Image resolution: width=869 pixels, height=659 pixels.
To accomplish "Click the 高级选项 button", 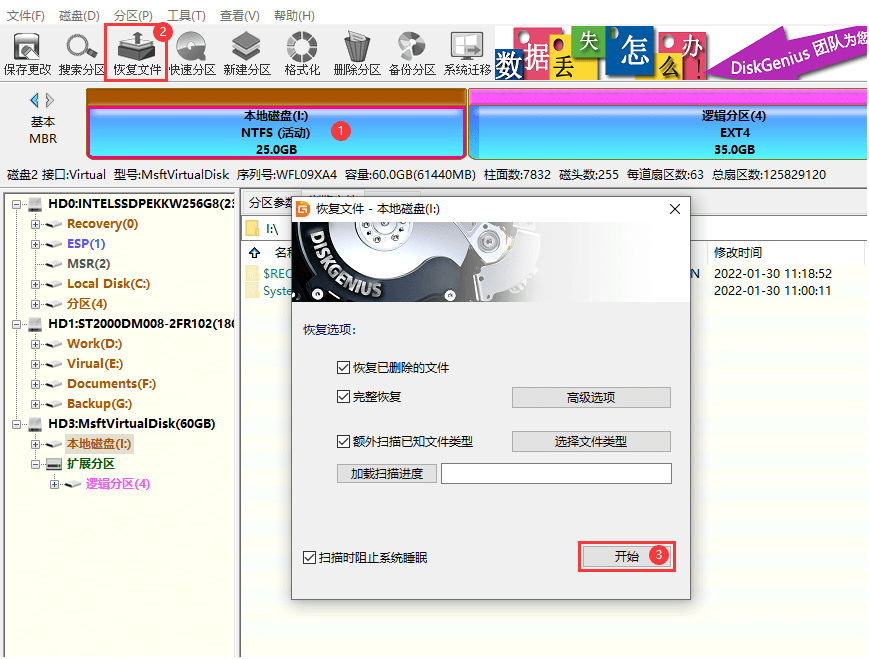I will (590, 397).
